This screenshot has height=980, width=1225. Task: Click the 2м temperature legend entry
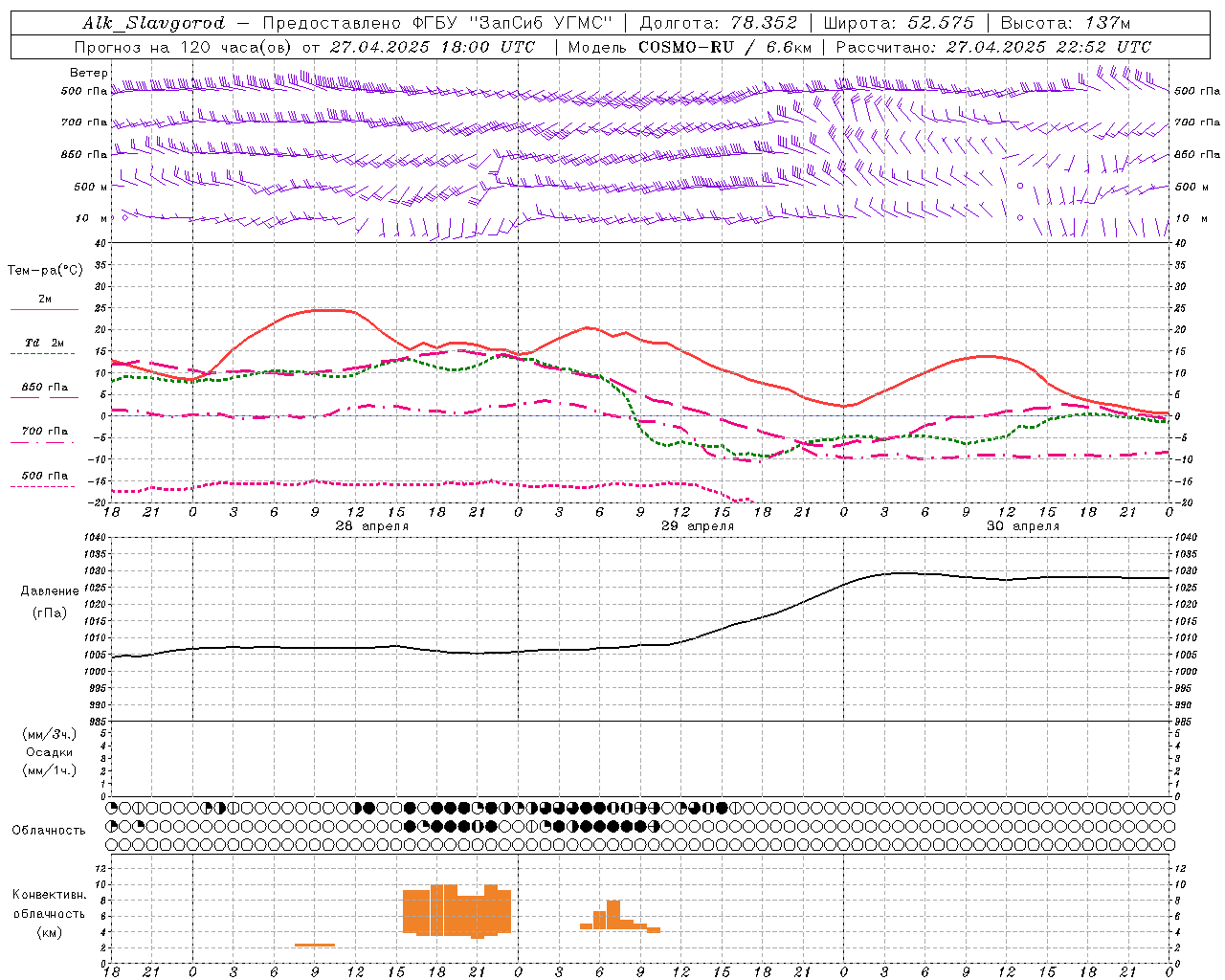pyautogui.click(x=45, y=300)
